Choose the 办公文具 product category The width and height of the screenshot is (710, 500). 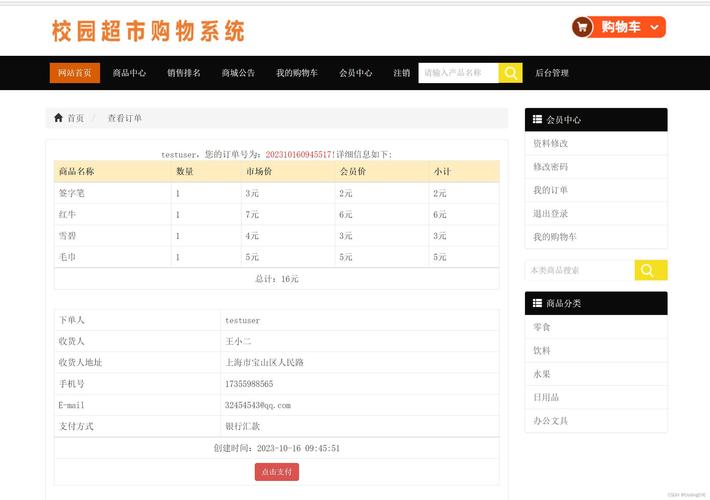pyautogui.click(x=550, y=421)
